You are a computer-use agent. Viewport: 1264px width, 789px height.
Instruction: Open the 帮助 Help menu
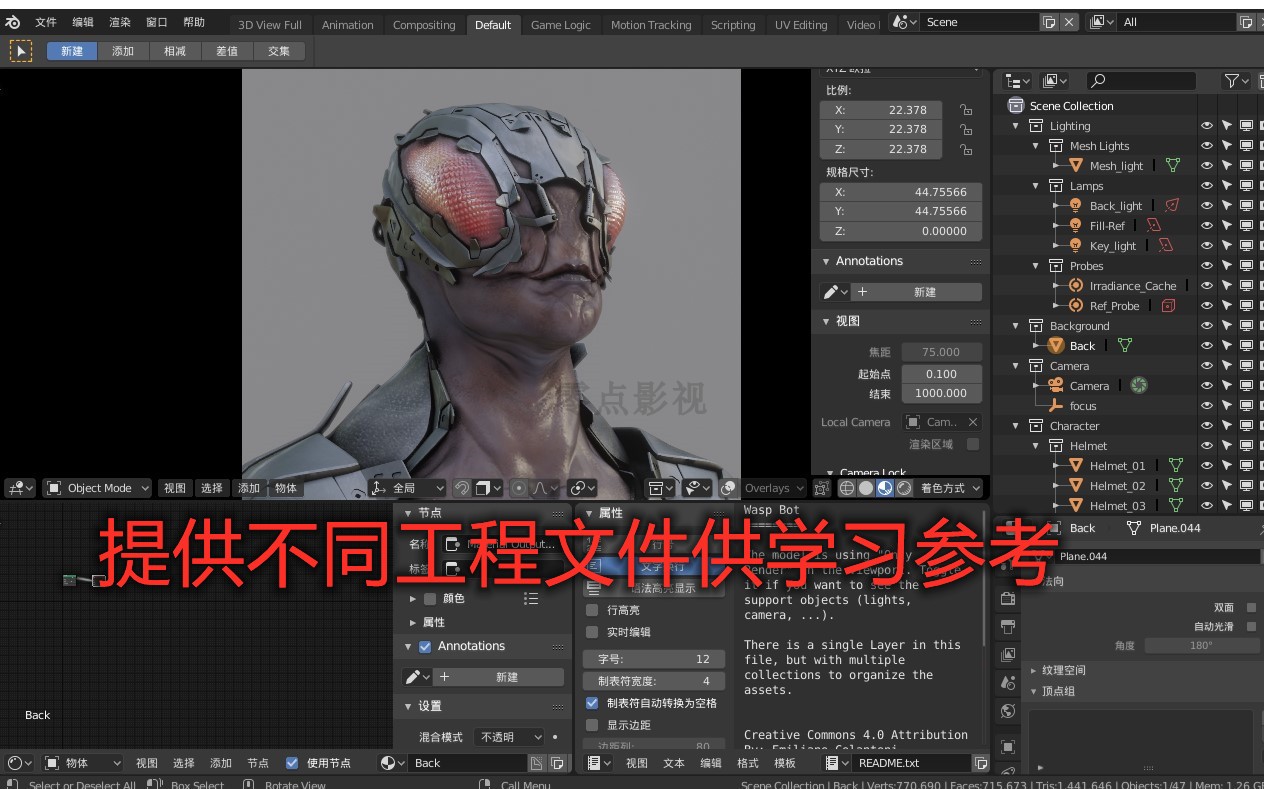pos(193,22)
